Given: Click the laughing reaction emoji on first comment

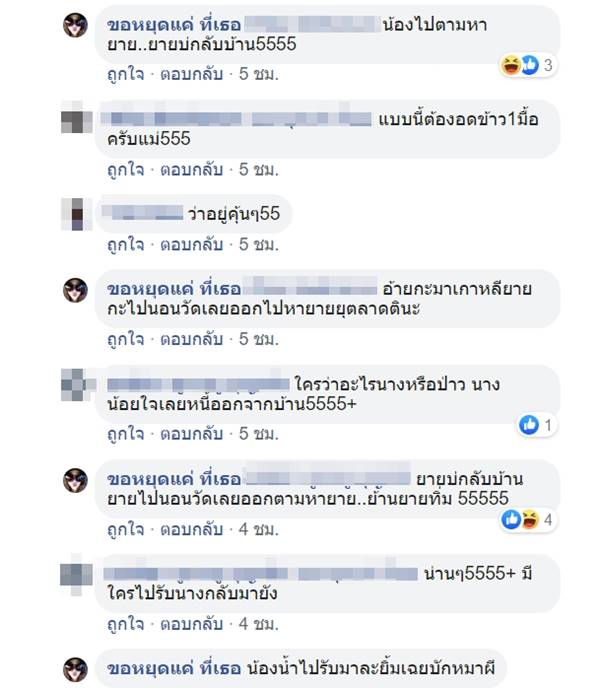Looking at the screenshot, I should [510, 65].
